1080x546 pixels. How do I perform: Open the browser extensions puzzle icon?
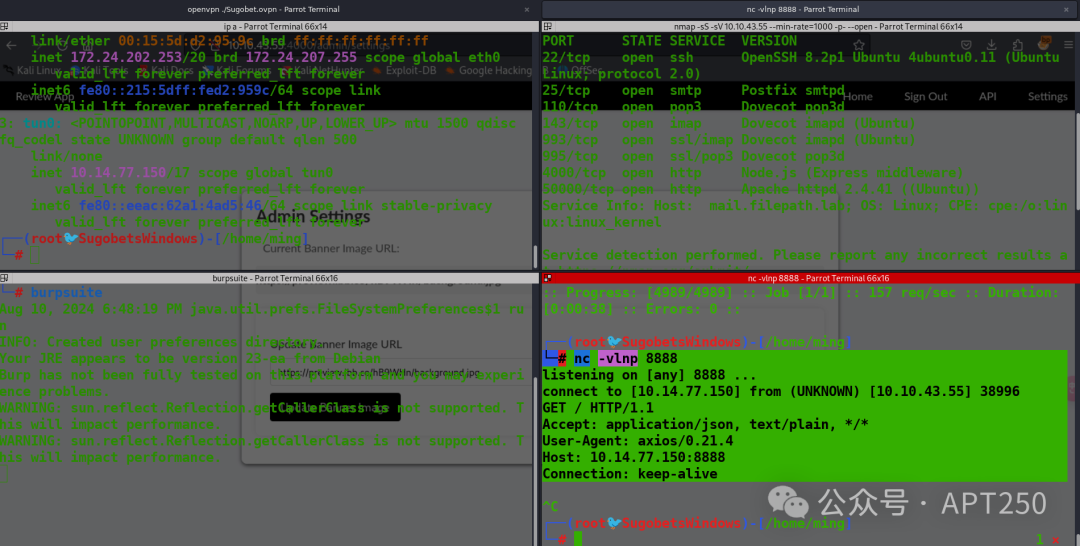1018,45
